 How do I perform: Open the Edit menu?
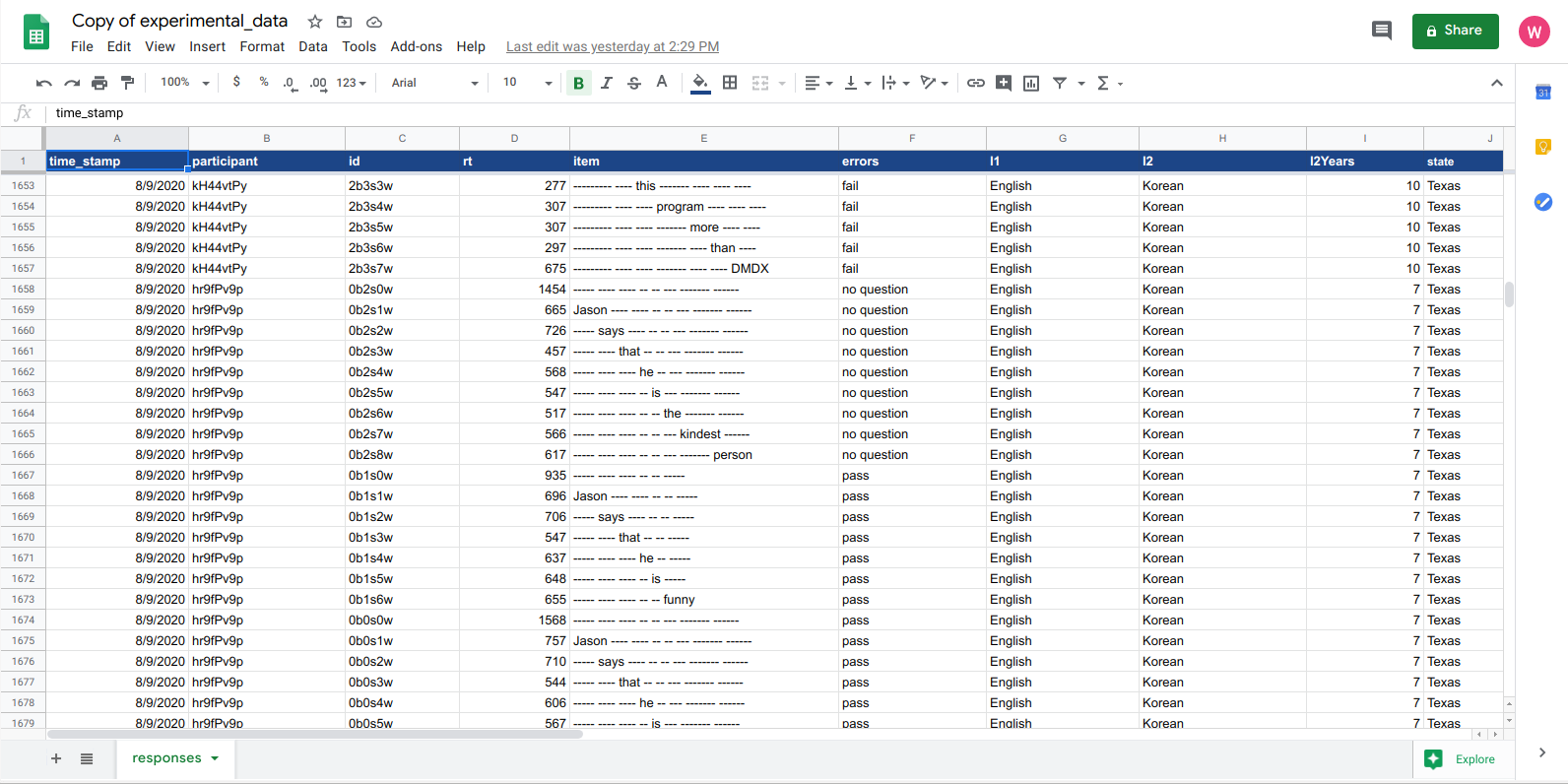[119, 46]
